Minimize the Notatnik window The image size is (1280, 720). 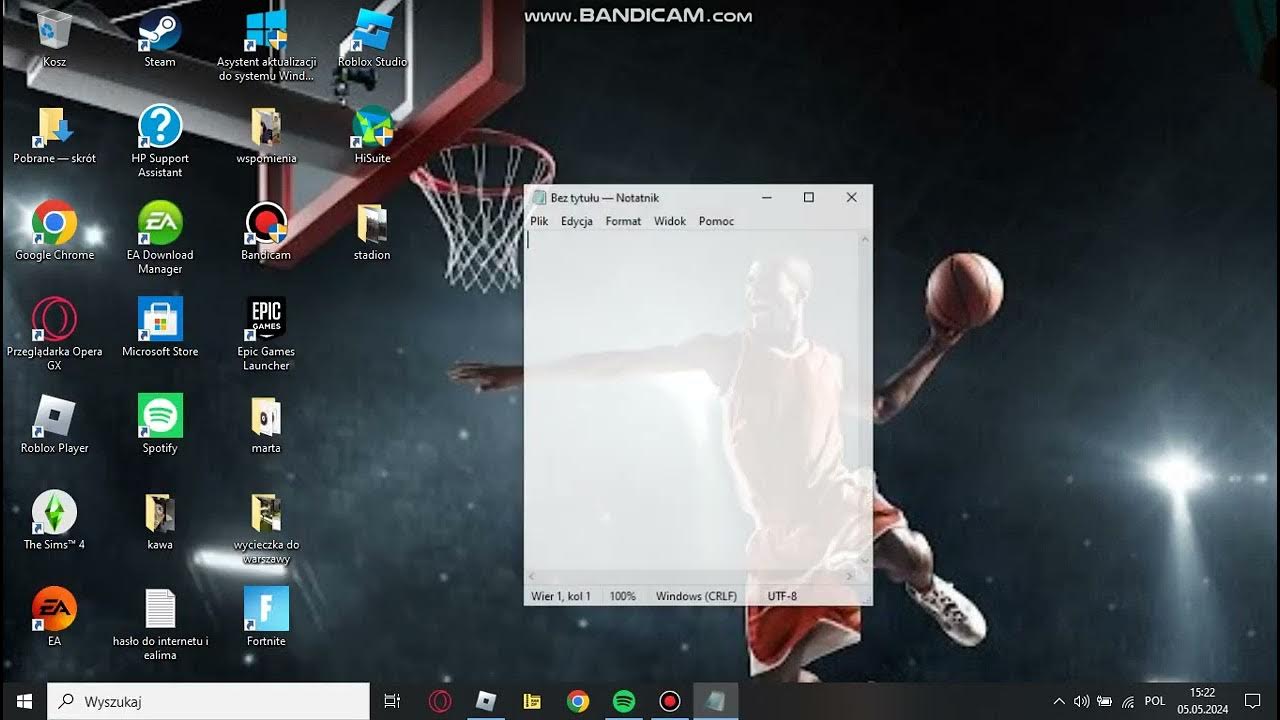(767, 198)
